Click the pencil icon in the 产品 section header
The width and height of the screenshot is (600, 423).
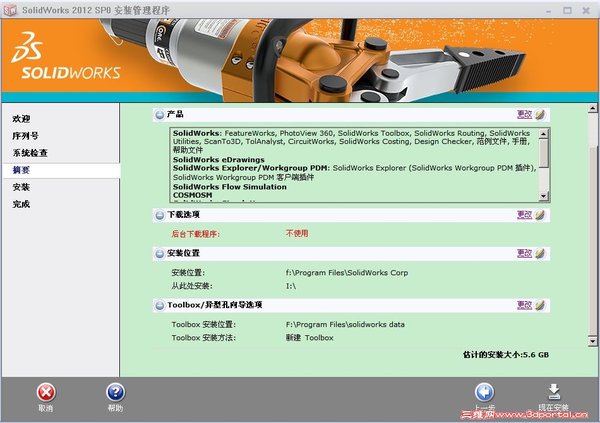[540, 114]
